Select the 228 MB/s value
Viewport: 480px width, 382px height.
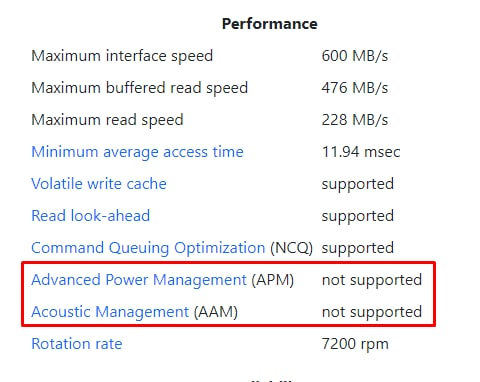pyautogui.click(x=355, y=120)
